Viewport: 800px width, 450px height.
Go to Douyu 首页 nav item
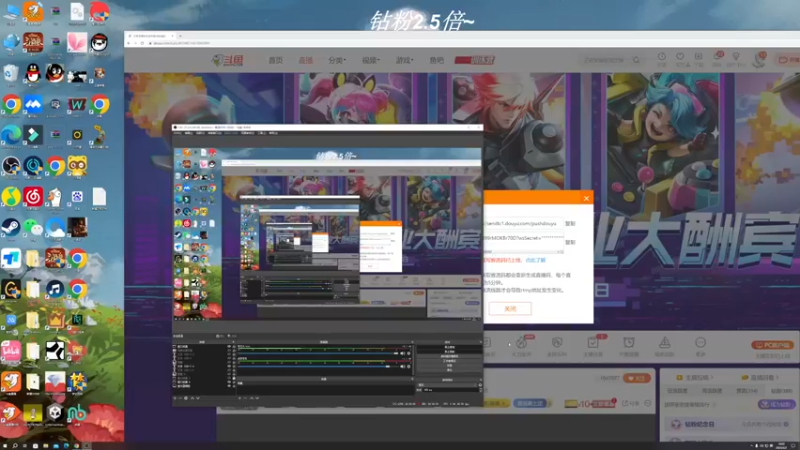point(276,60)
